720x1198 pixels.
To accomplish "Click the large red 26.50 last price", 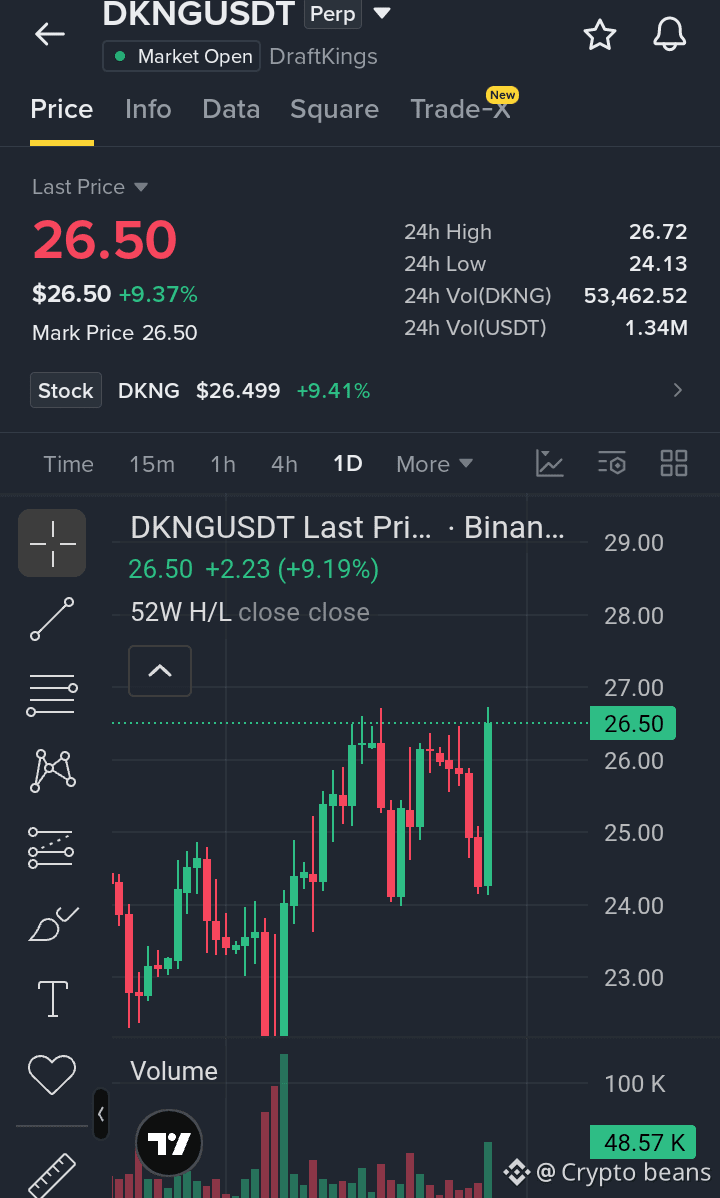I will click(105, 240).
